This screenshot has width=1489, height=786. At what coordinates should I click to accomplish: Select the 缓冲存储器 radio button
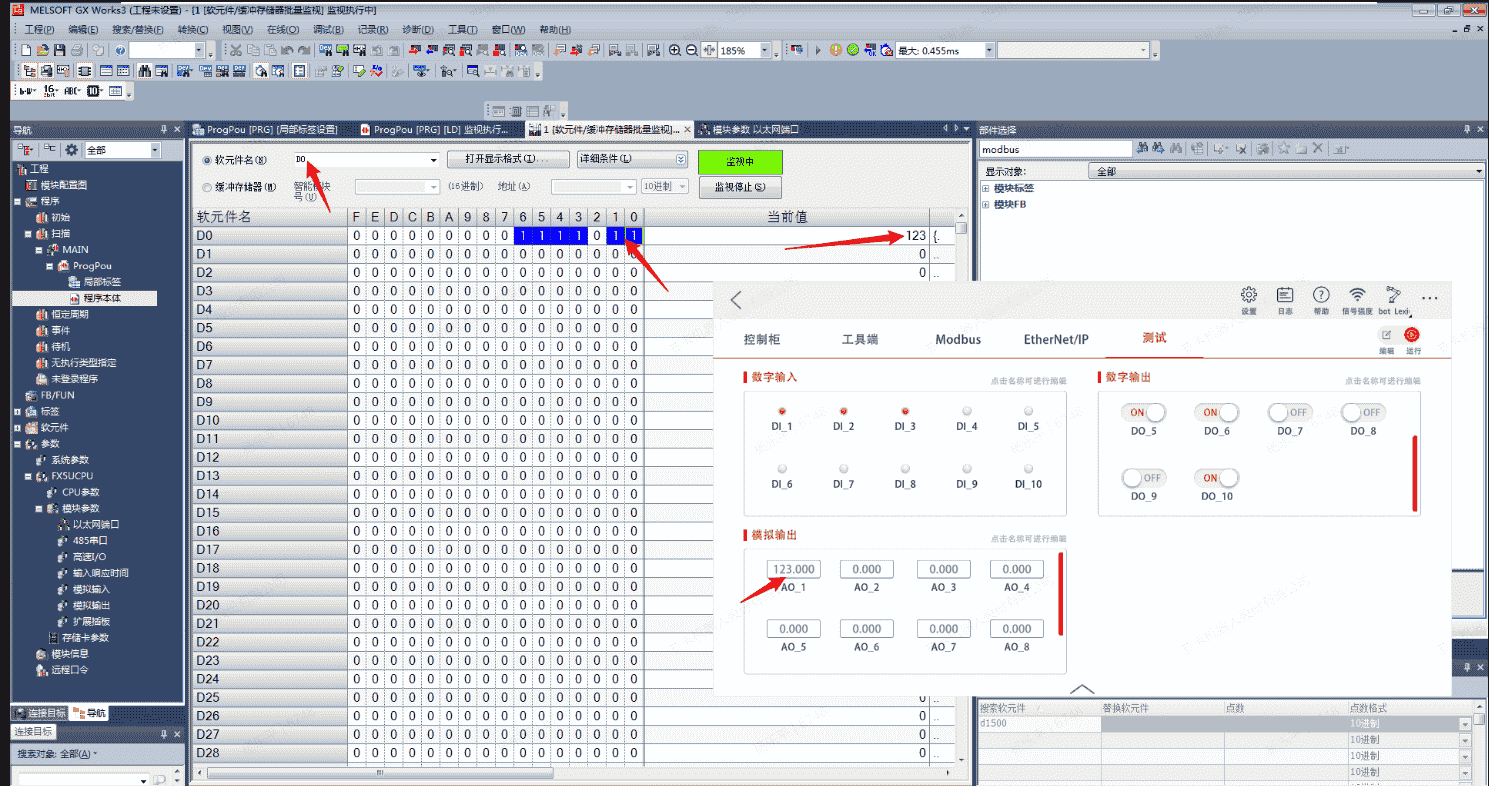click(207, 187)
